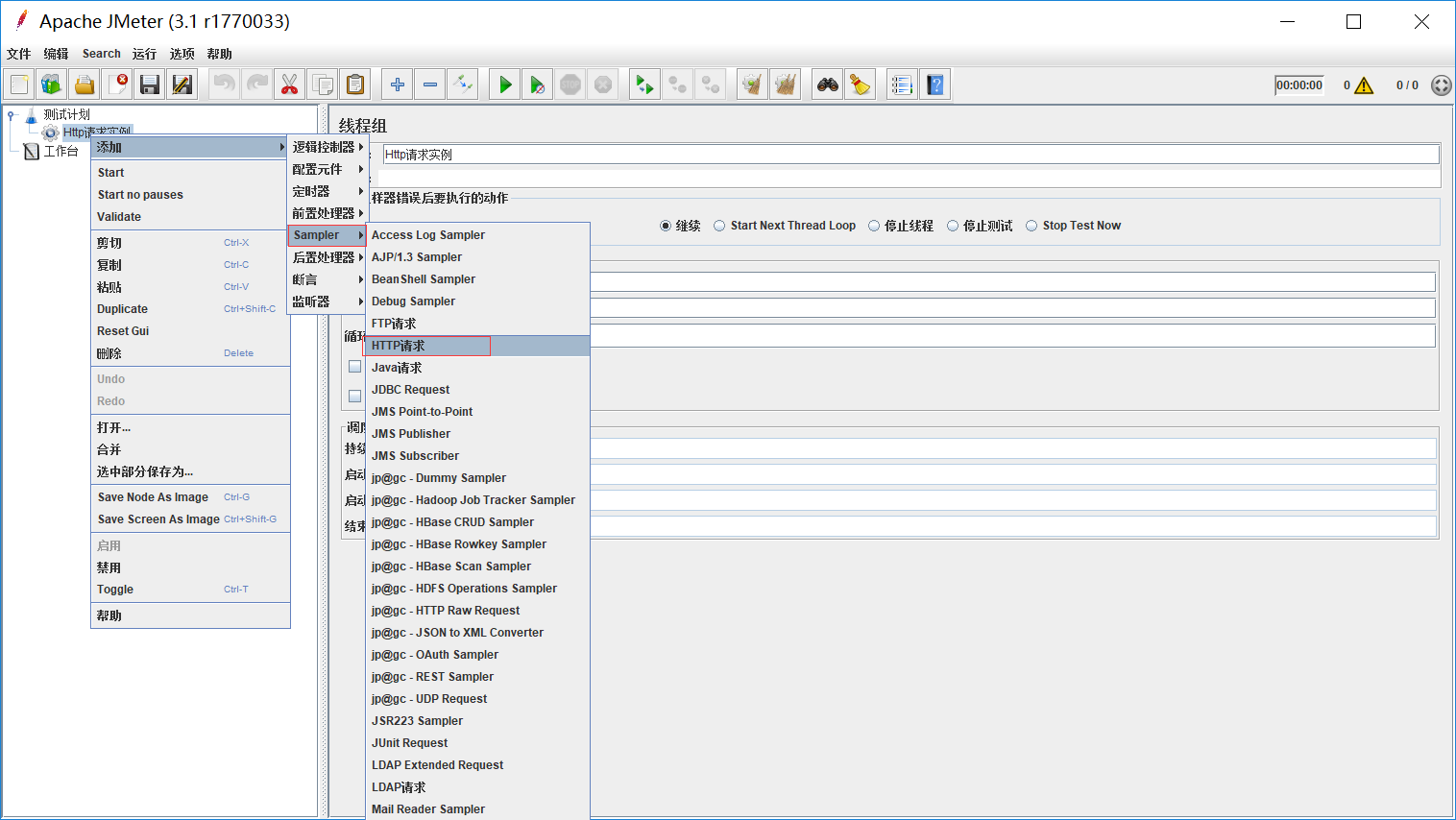Expand the 监听器 submenu
1456x820 pixels.
click(x=328, y=301)
